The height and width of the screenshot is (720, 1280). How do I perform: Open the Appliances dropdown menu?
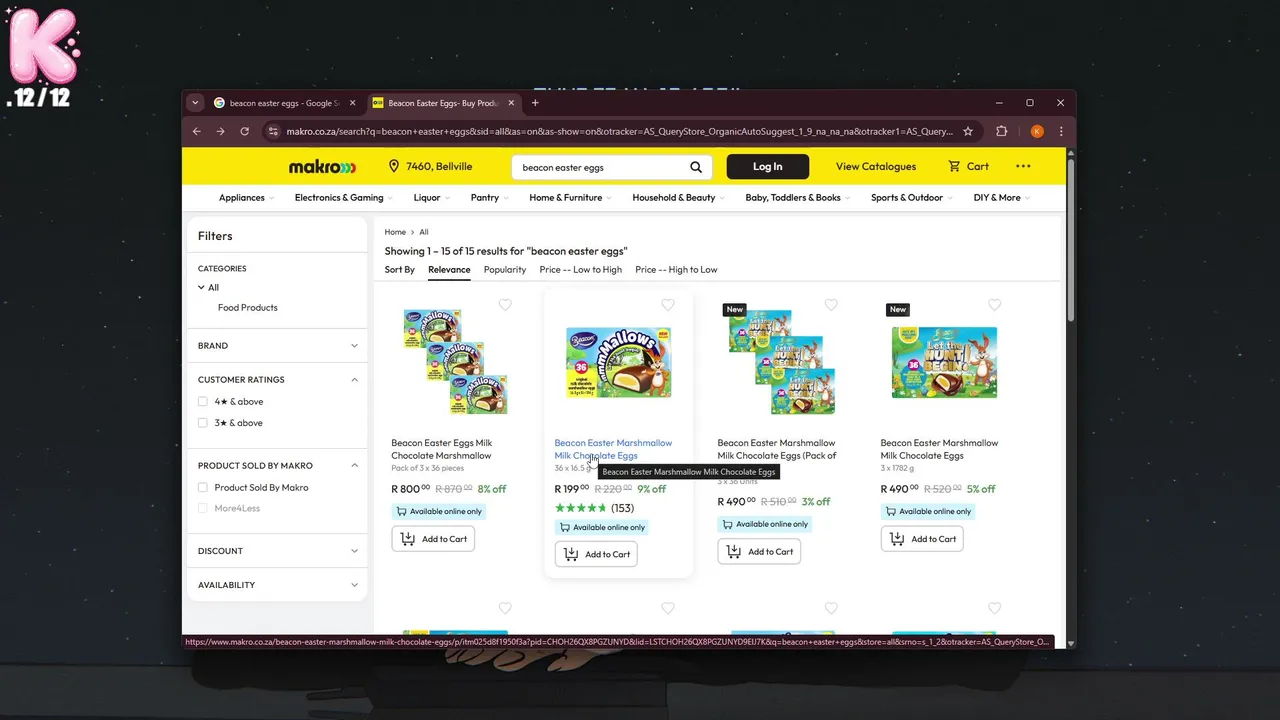[246, 198]
